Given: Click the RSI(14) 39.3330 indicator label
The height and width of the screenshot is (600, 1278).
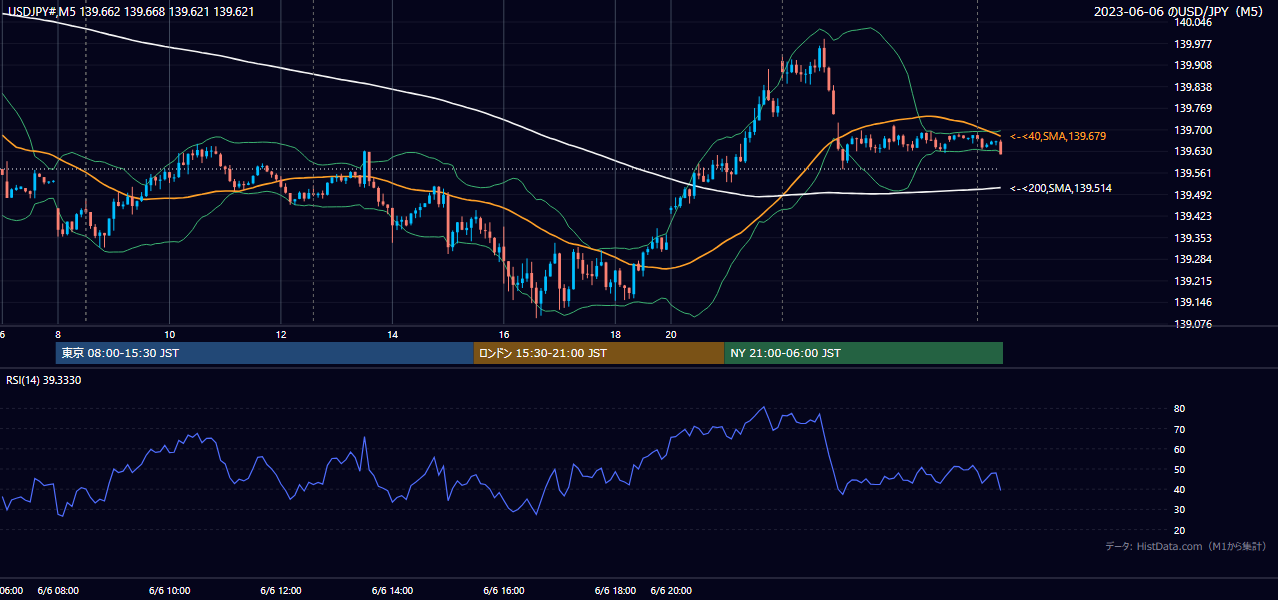Looking at the screenshot, I should [x=44, y=380].
